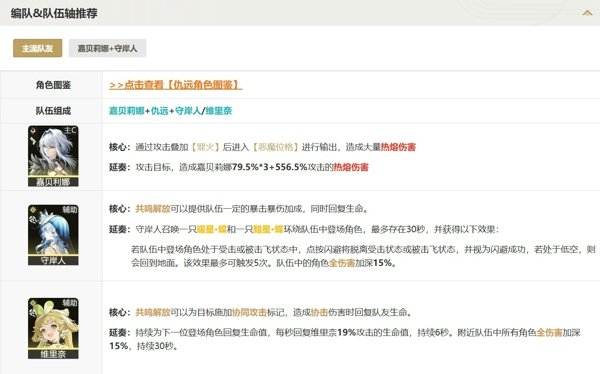This screenshot has width=600, height=374.
Task: Click the 【恶魔位格】 term text
Action: point(276,147)
